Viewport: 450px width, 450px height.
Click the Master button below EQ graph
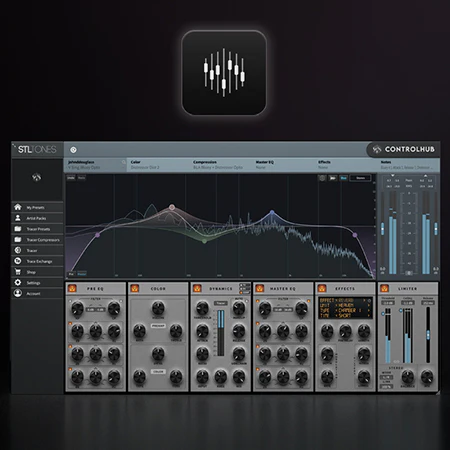[82, 274]
